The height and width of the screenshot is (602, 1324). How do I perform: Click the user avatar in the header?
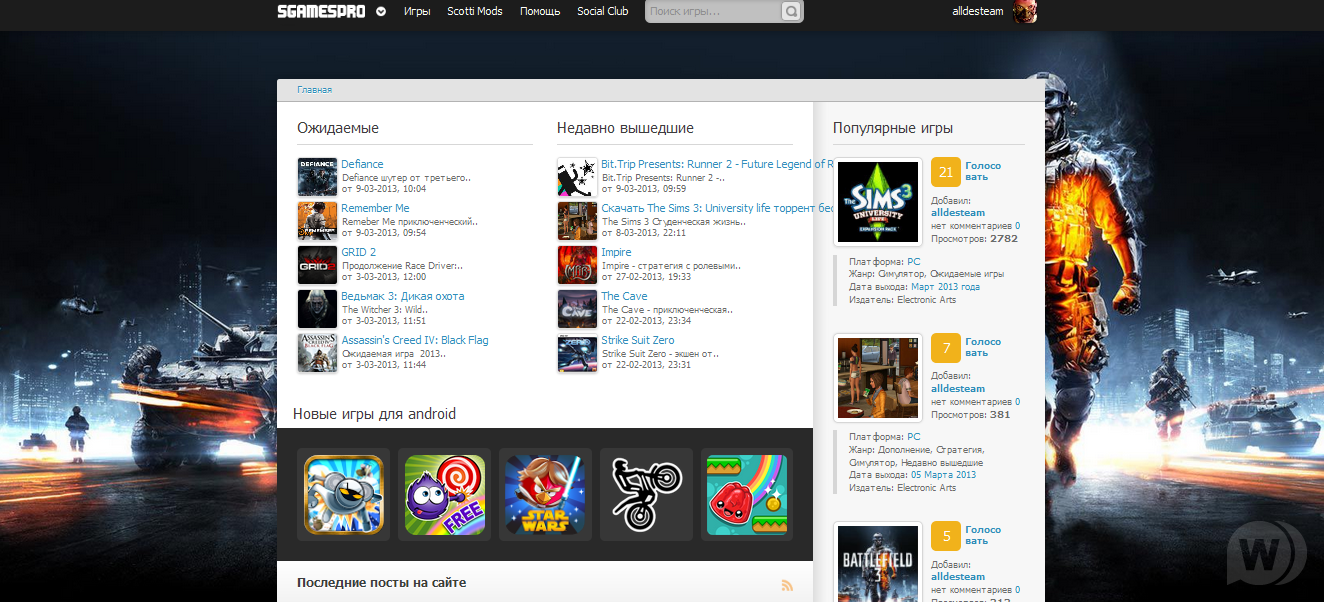coord(1024,12)
